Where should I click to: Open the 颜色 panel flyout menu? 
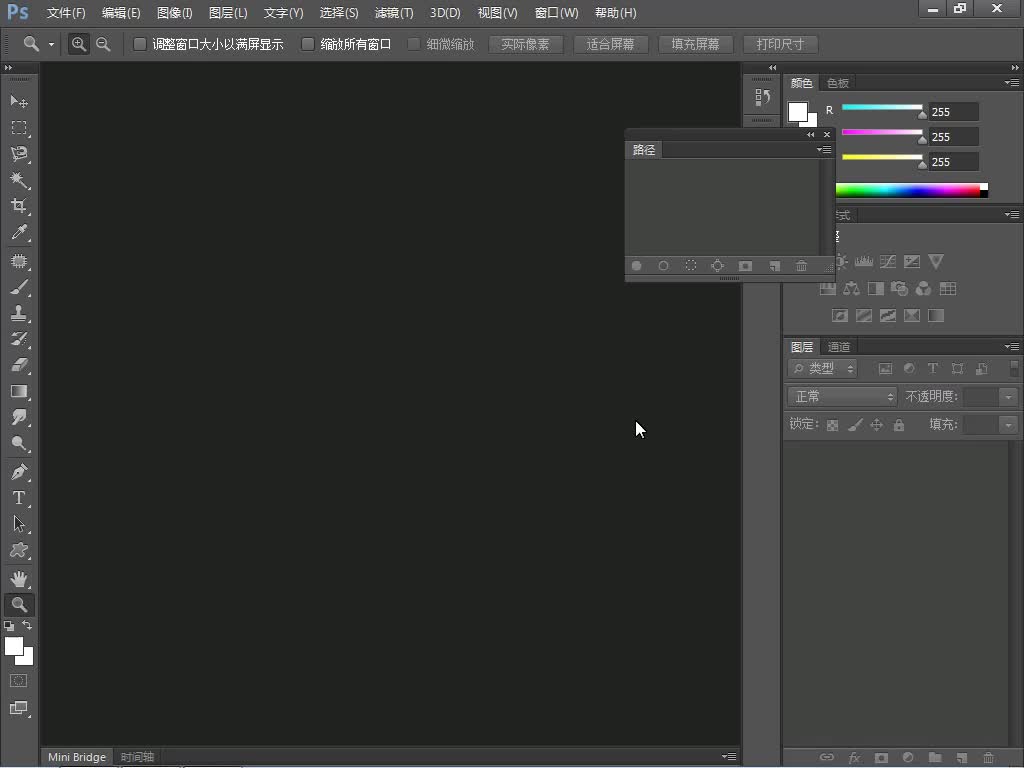(x=1012, y=83)
